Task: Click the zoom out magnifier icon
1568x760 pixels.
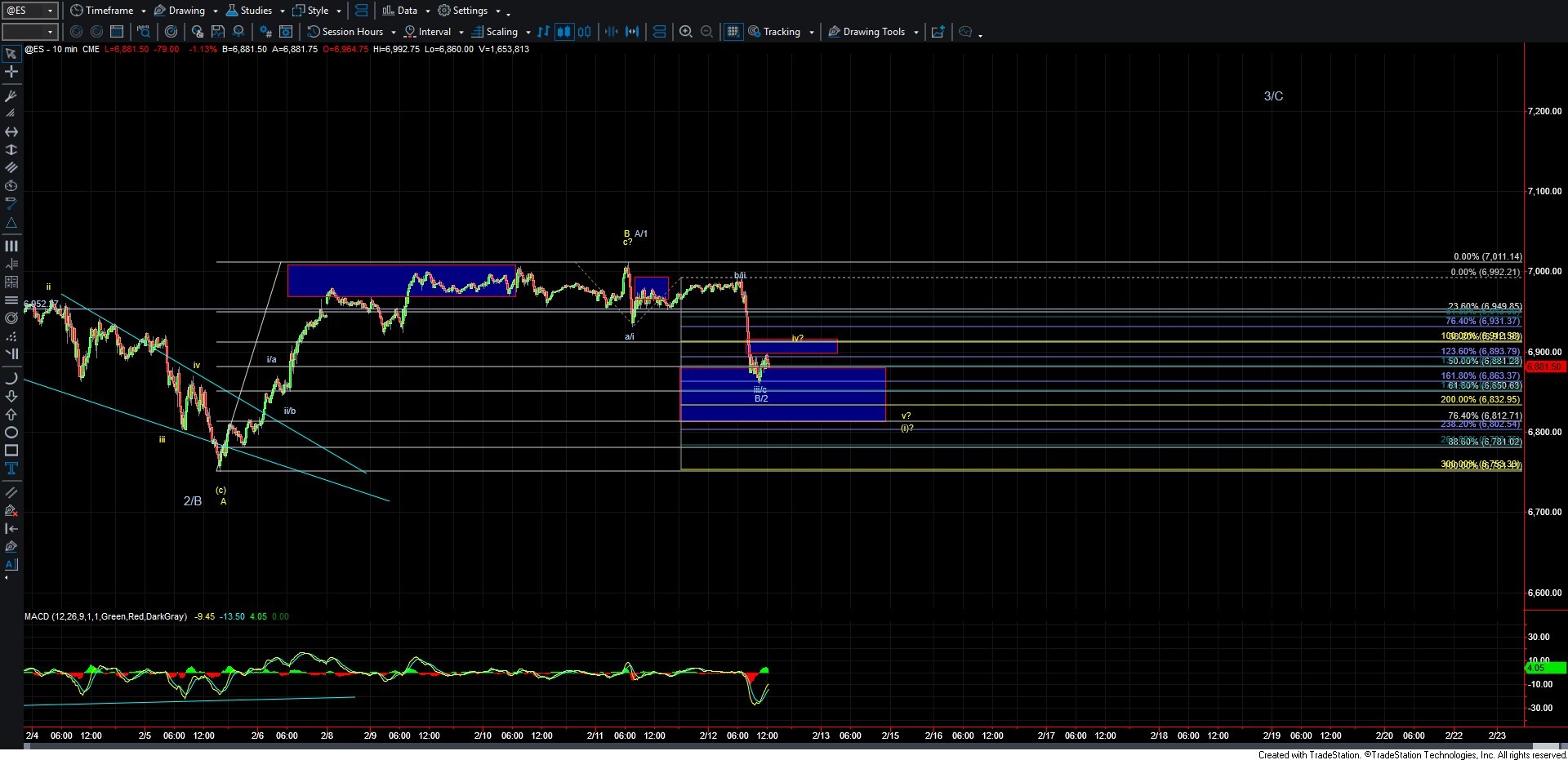Action: [x=707, y=32]
